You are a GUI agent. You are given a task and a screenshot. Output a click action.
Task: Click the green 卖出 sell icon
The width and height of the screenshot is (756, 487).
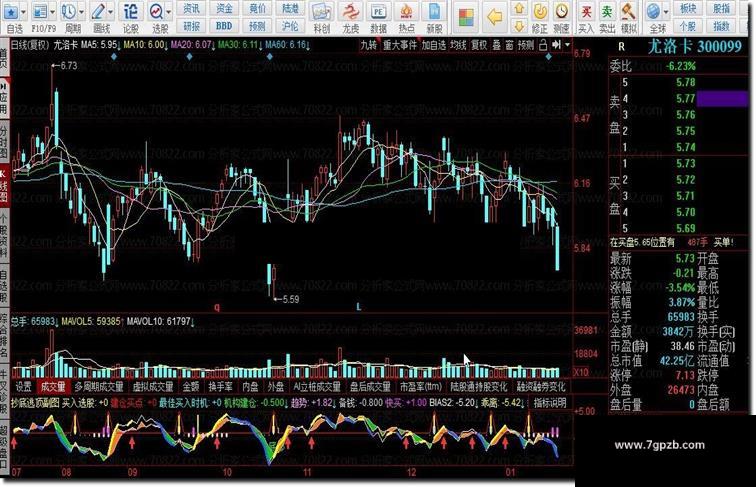click(607, 12)
